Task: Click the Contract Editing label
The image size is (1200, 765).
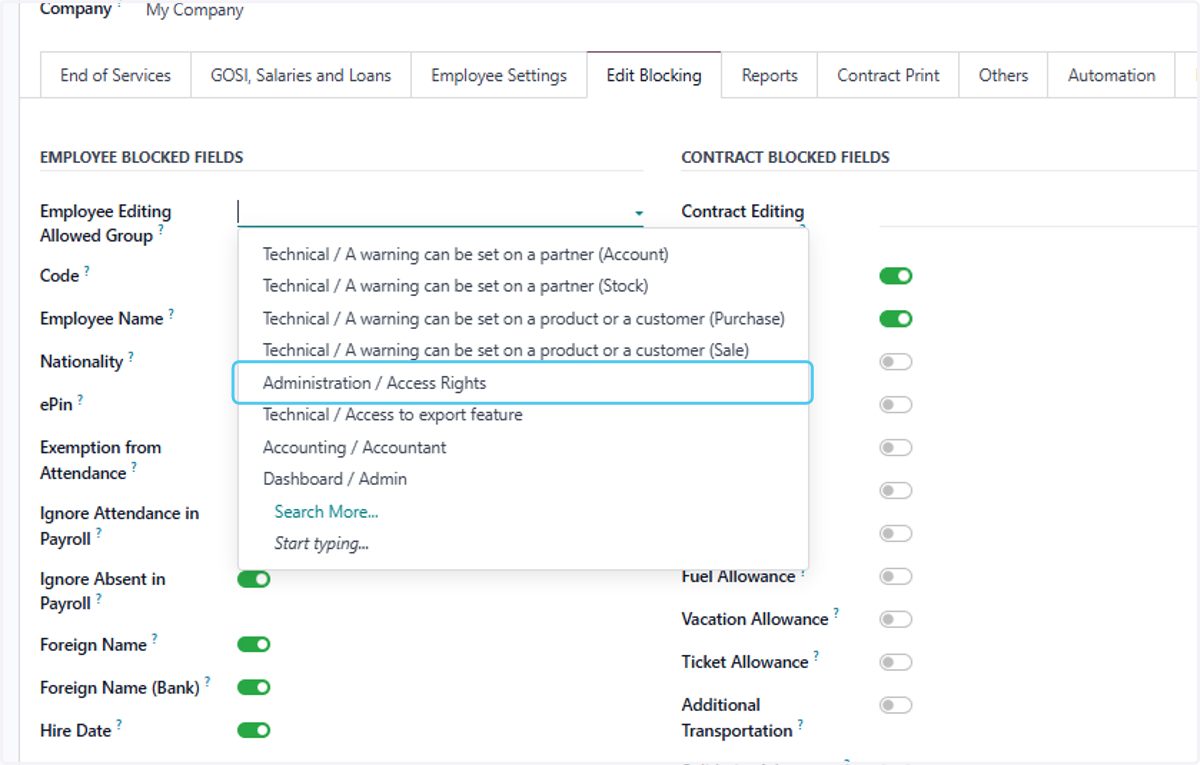Action: [743, 212]
